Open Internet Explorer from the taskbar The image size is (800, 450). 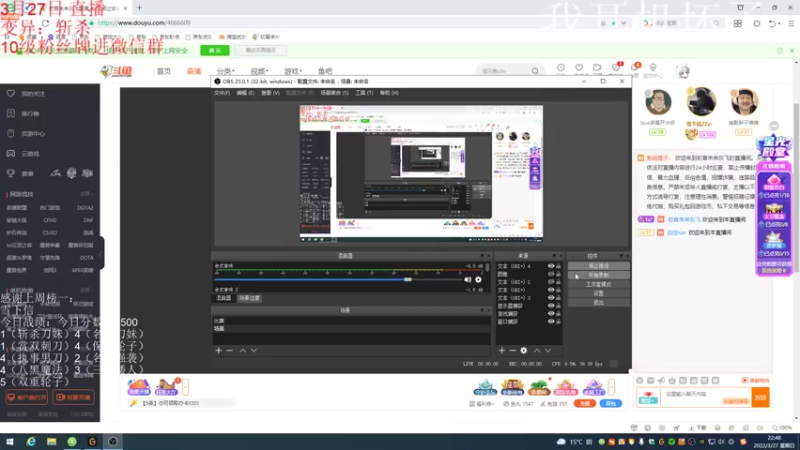(31, 442)
